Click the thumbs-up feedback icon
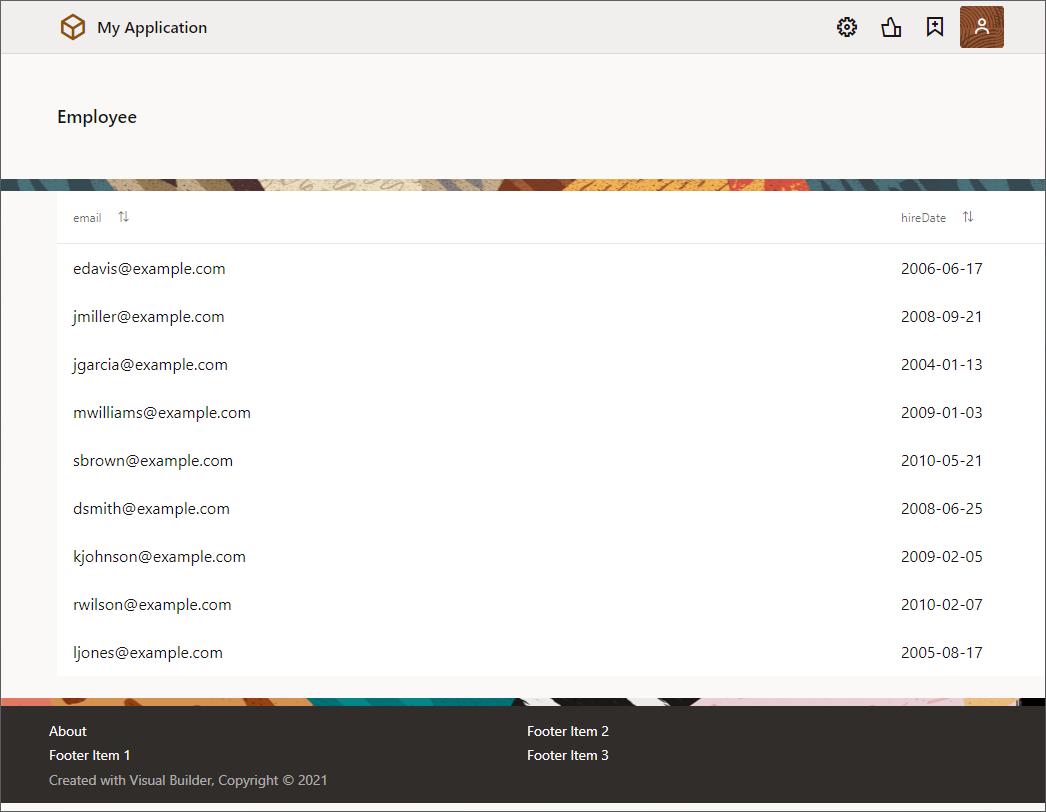 click(x=891, y=28)
